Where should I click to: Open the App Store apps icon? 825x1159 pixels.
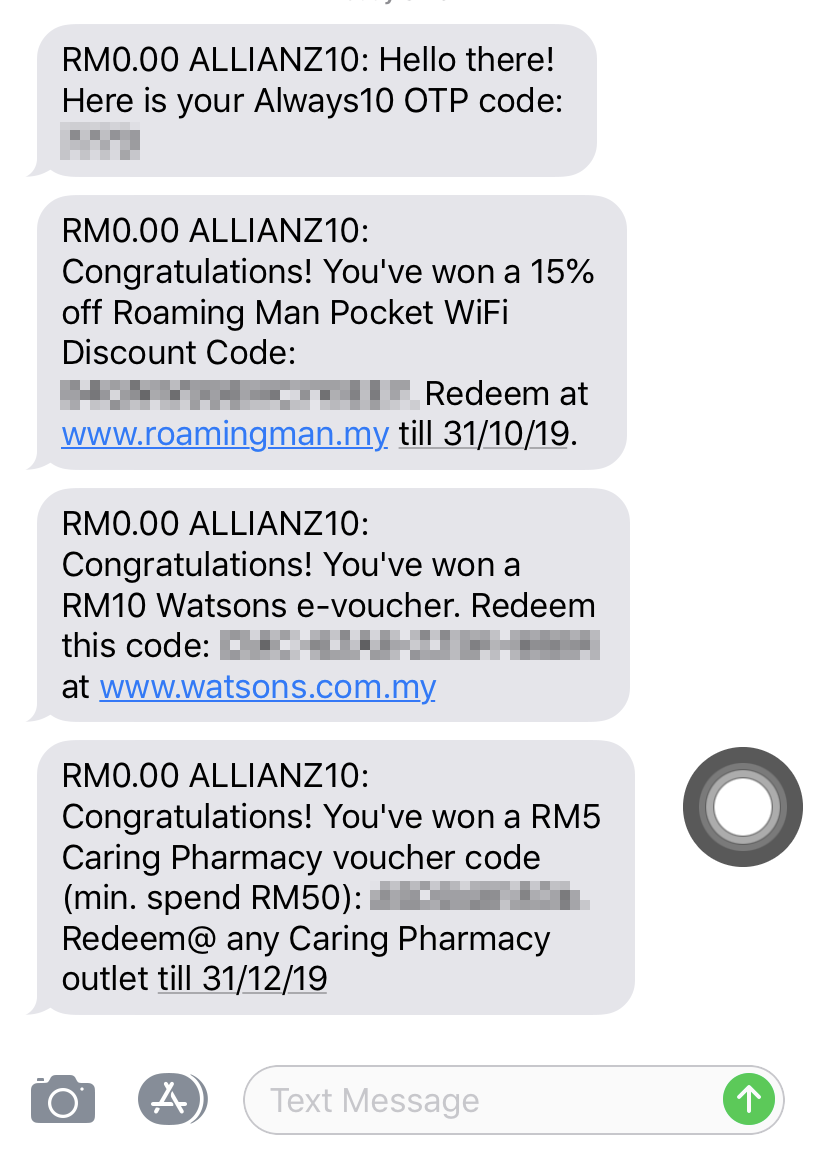[172, 1099]
